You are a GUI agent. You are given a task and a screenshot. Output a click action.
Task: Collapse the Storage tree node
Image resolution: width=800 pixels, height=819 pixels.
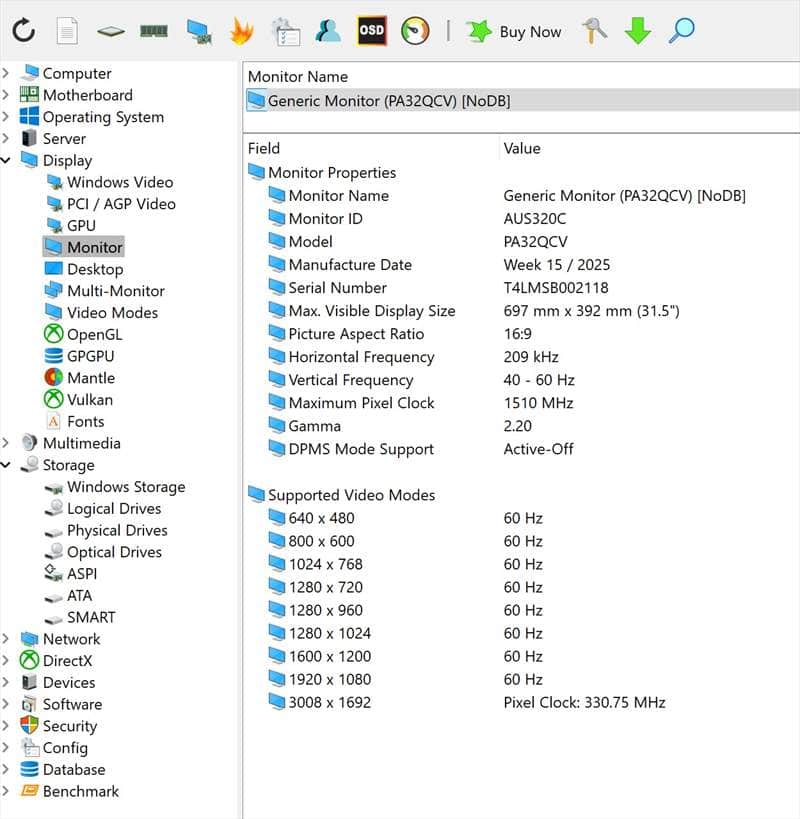7,465
